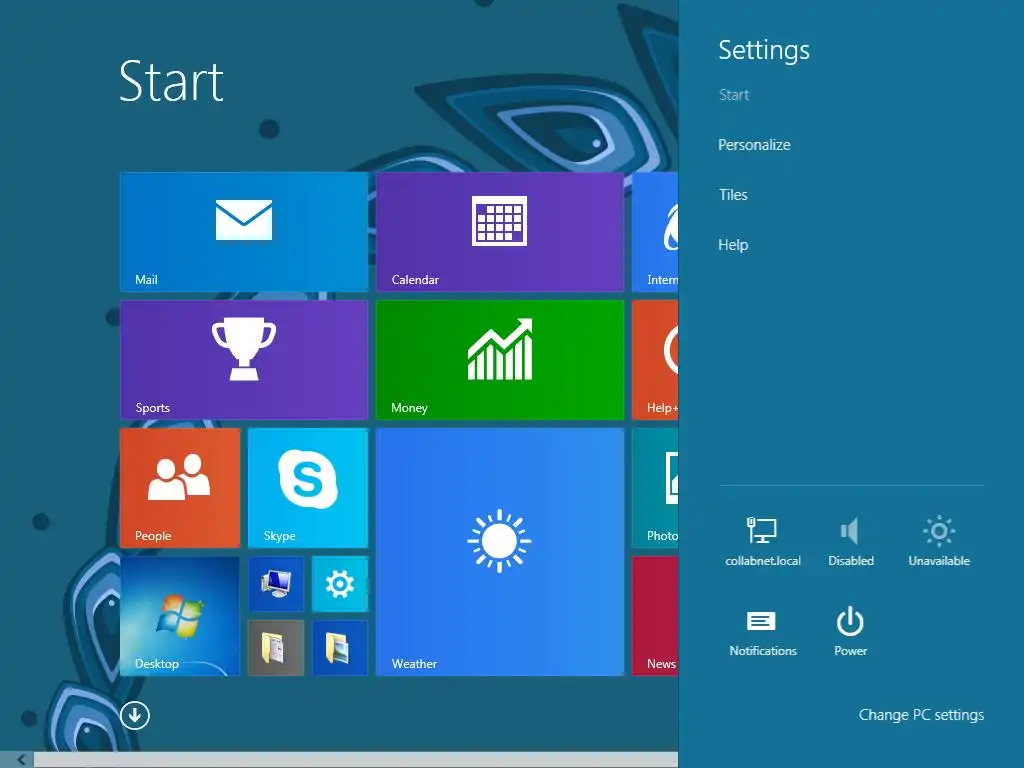The width and height of the screenshot is (1024, 768).
Task: Open the gear PC settings small tile
Action: point(340,584)
